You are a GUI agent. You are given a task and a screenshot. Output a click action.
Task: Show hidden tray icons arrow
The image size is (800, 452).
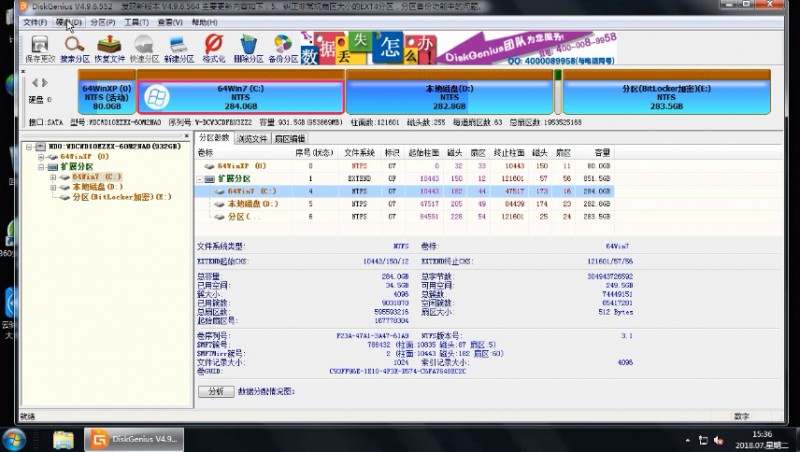point(688,440)
